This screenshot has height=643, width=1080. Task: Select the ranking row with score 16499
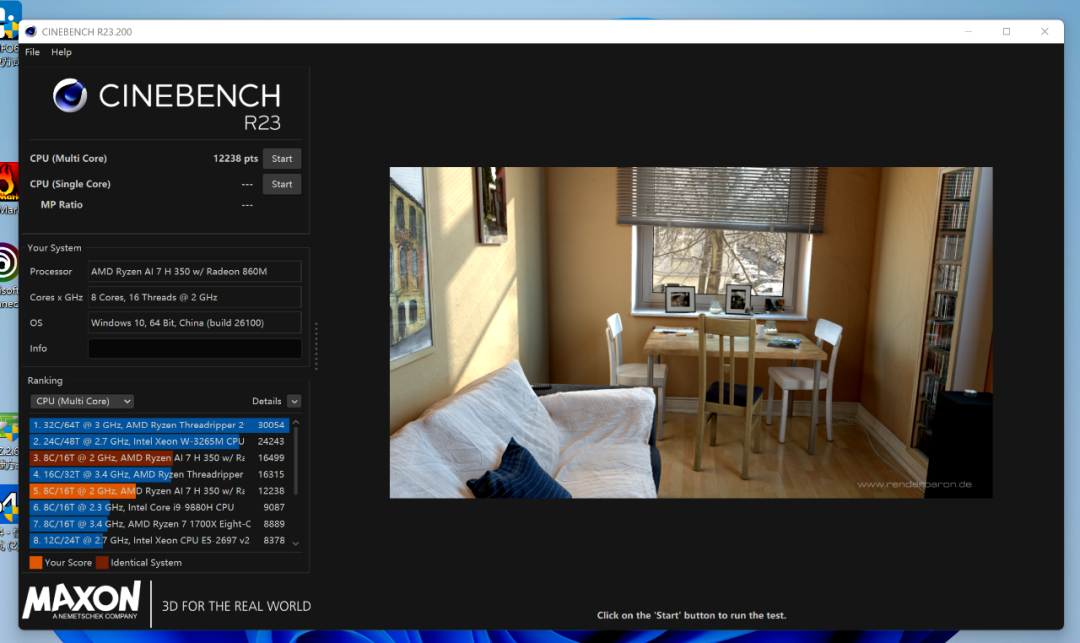point(159,458)
